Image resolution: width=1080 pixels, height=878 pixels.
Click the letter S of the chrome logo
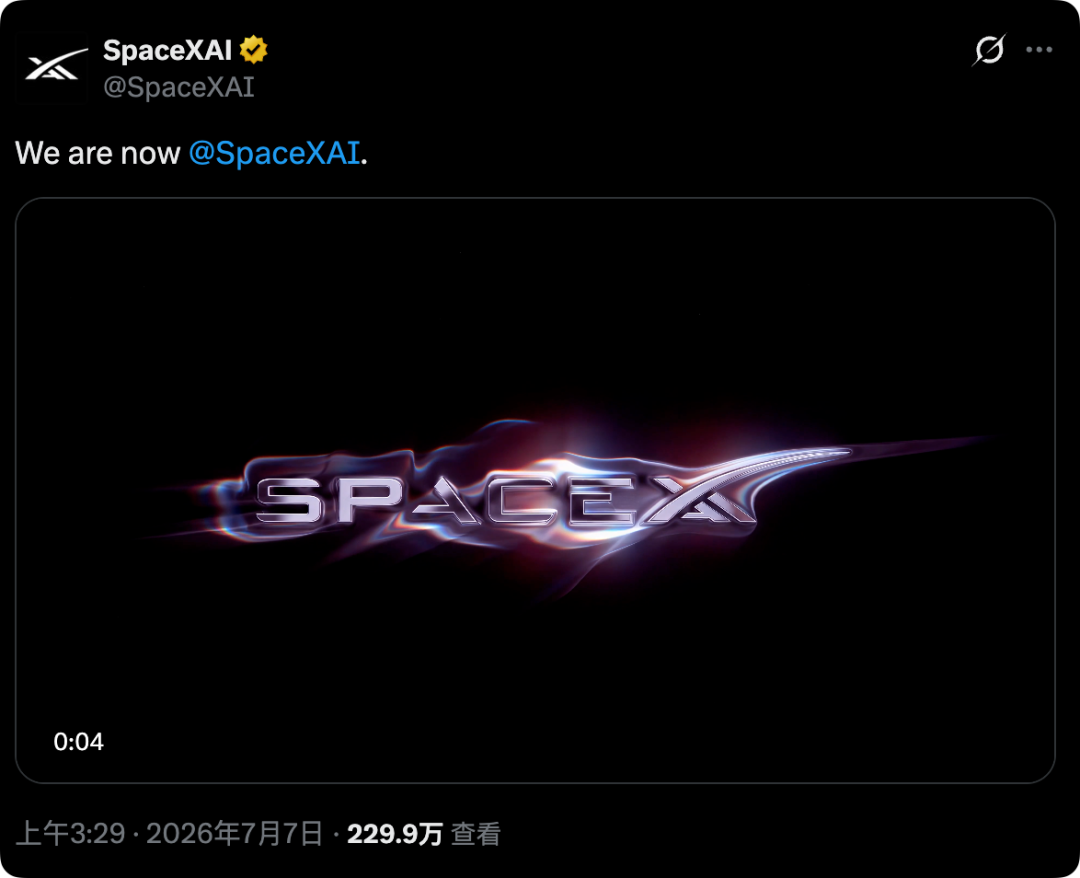click(x=288, y=501)
